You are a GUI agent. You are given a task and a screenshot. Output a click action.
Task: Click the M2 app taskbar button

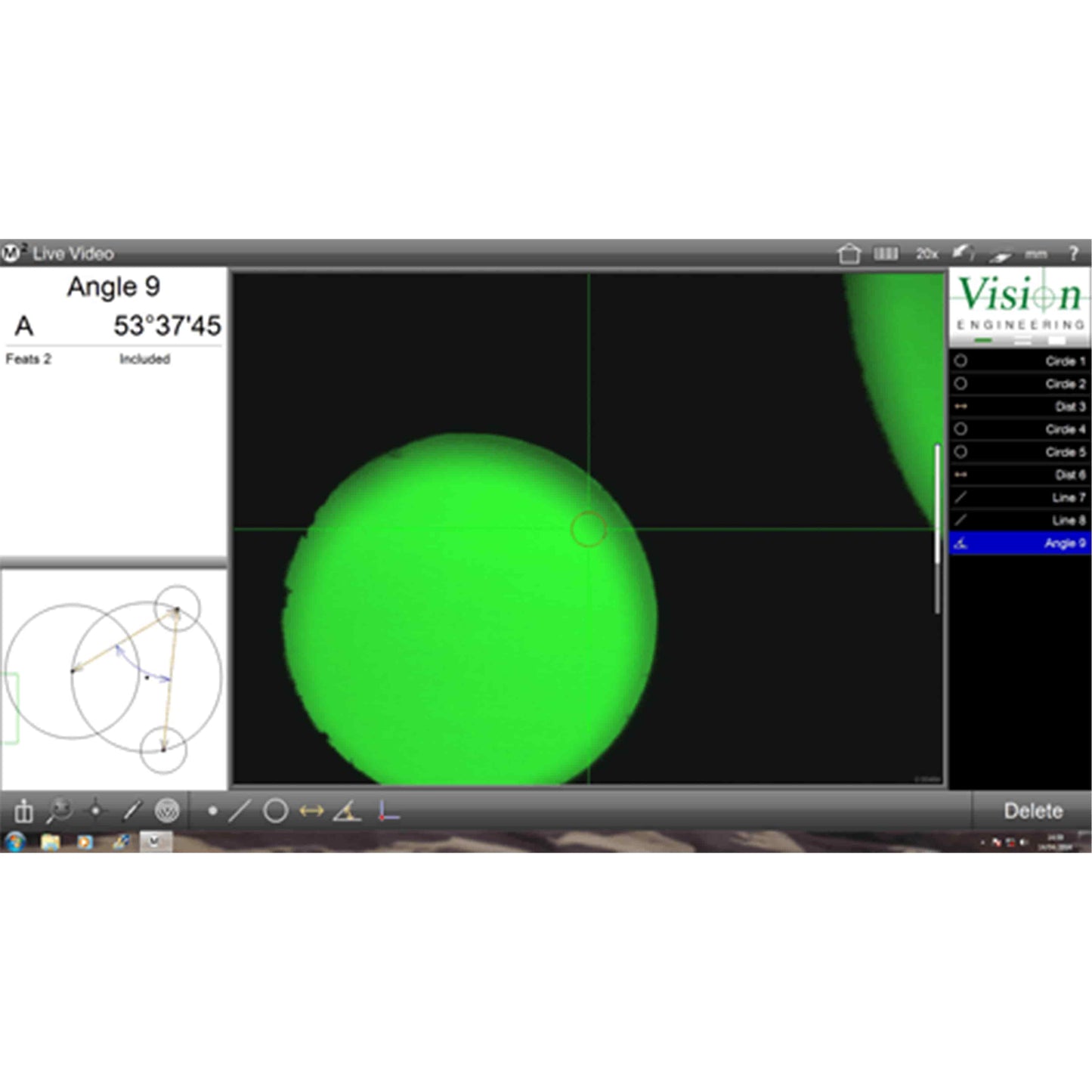click(x=156, y=842)
